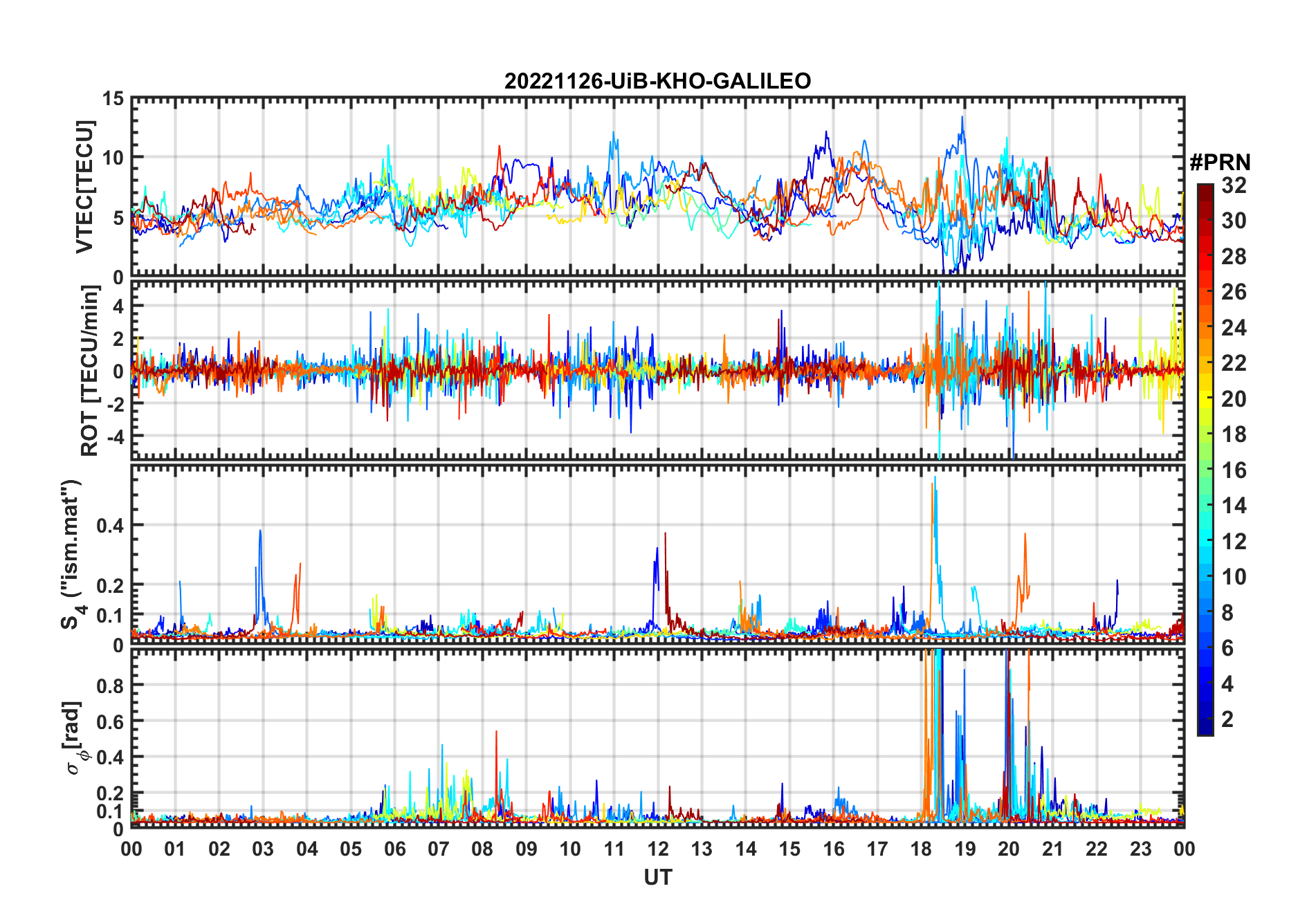The width and height of the screenshot is (1316, 920).
Task: Click the plot title 20221126-UiB-KHO-GALILEO
Action: (x=657, y=82)
